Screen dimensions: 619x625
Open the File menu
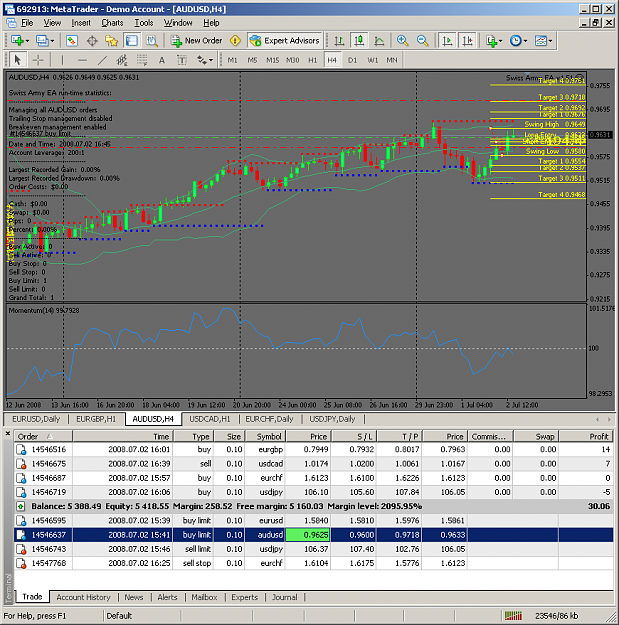pyautogui.click(x=27, y=23)
